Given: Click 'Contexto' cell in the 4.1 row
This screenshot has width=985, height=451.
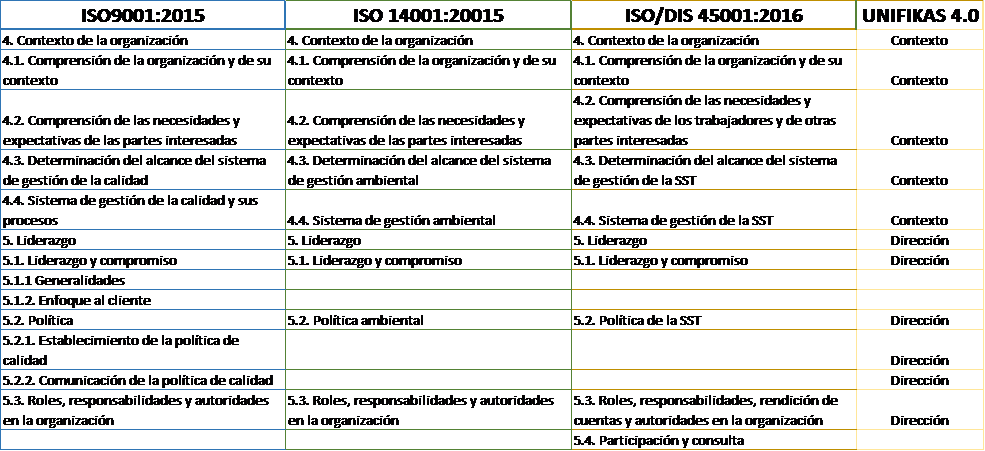Looking at the screenshot, I should click(x=920, y=70).
